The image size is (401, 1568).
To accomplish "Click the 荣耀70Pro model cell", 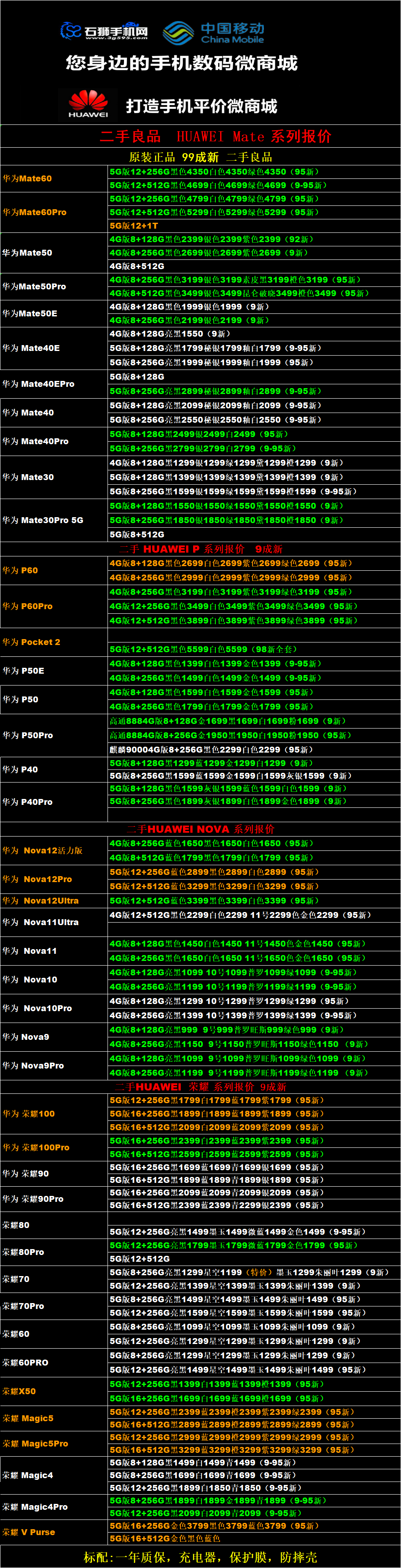I will (x=54, y=1306).
